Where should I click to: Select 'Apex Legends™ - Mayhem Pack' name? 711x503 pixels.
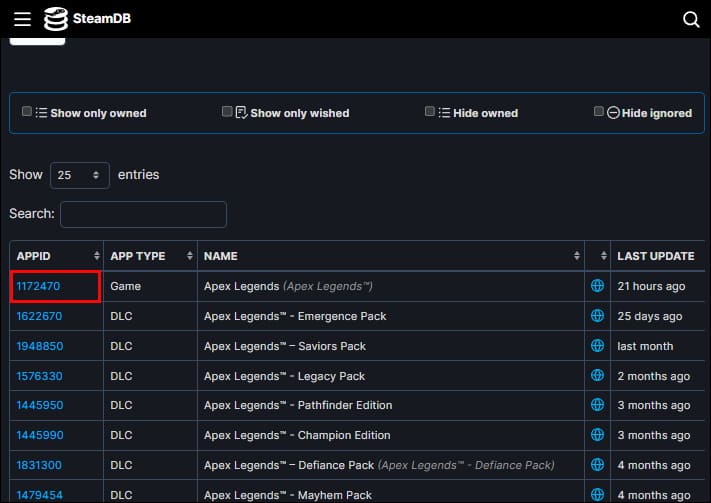pyautogui.click(x=288, y=495)
